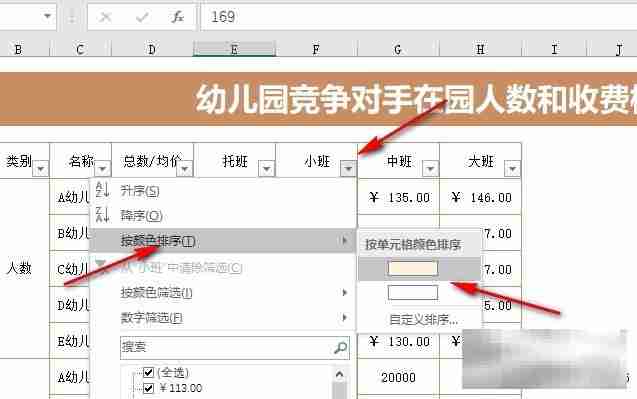This screenshot has height=399, width=637.
Task: Click the confirm checkmark in formula bar
Action: [x=142, y=17]
